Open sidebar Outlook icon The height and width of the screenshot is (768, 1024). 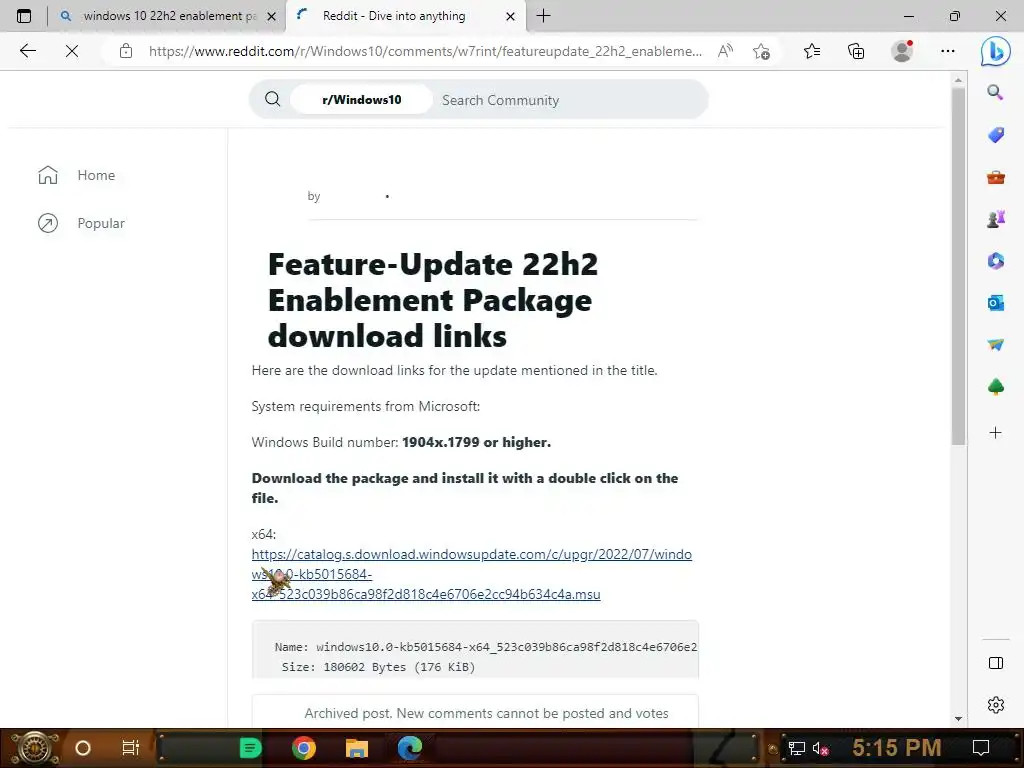[x=995, y=302]
